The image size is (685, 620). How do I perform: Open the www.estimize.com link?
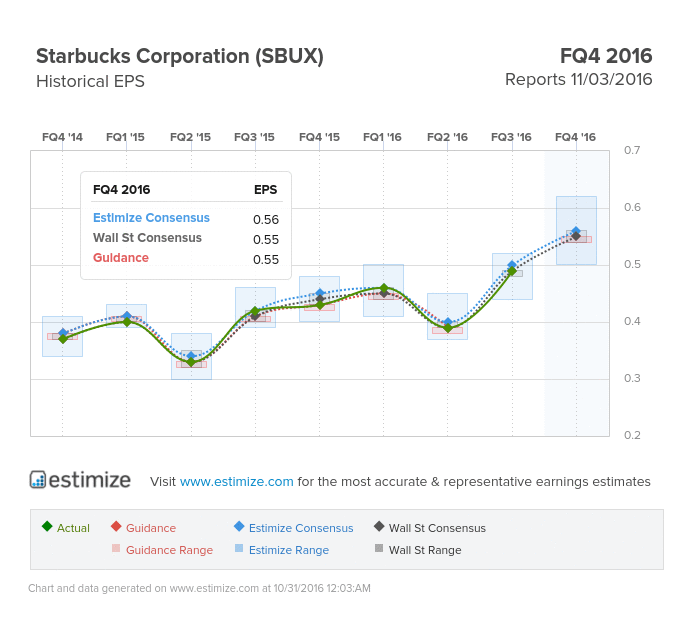236,481
